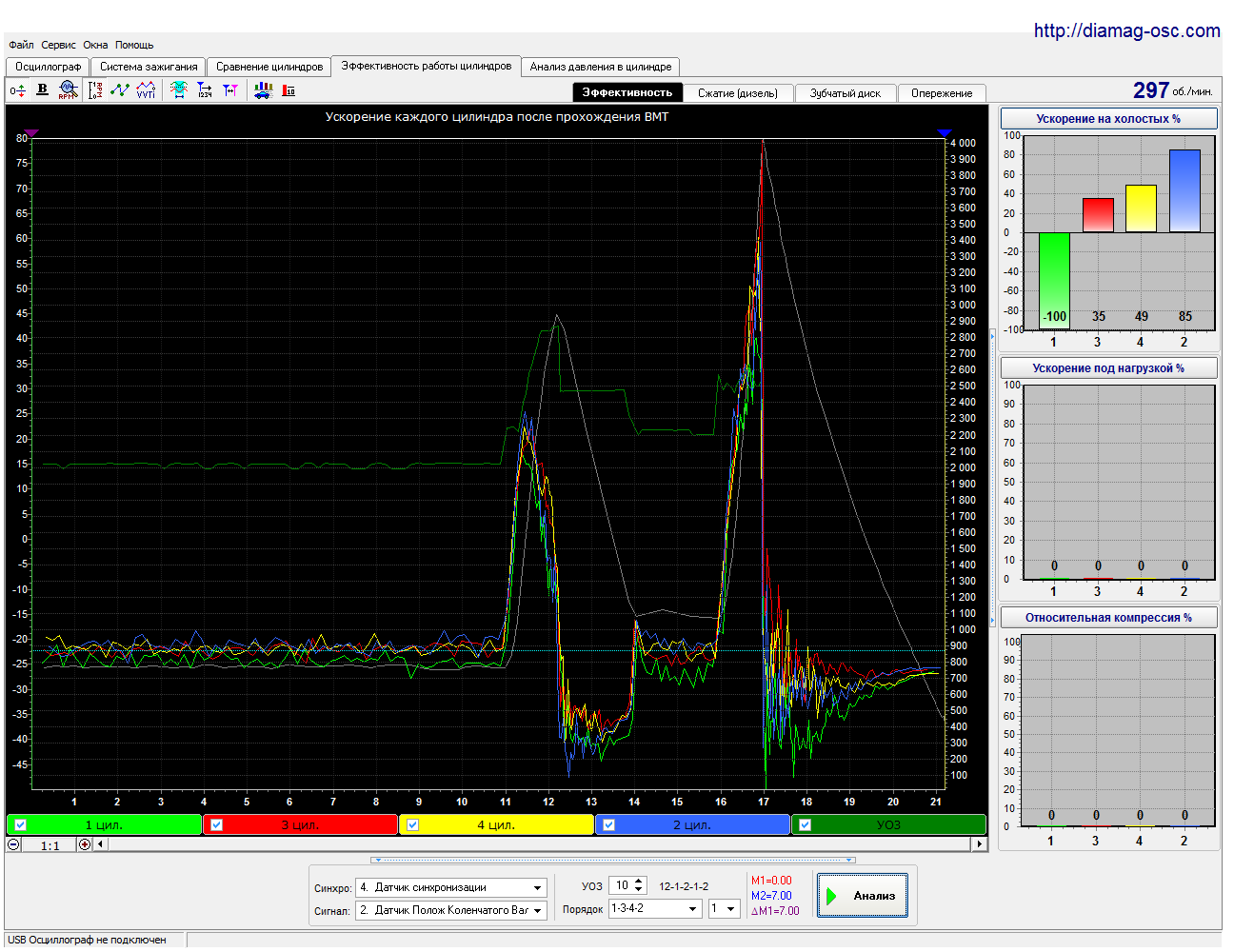Click the horizontal scrollbar right arrow
Screen dimensions: 1234x952
click(979, 844)
